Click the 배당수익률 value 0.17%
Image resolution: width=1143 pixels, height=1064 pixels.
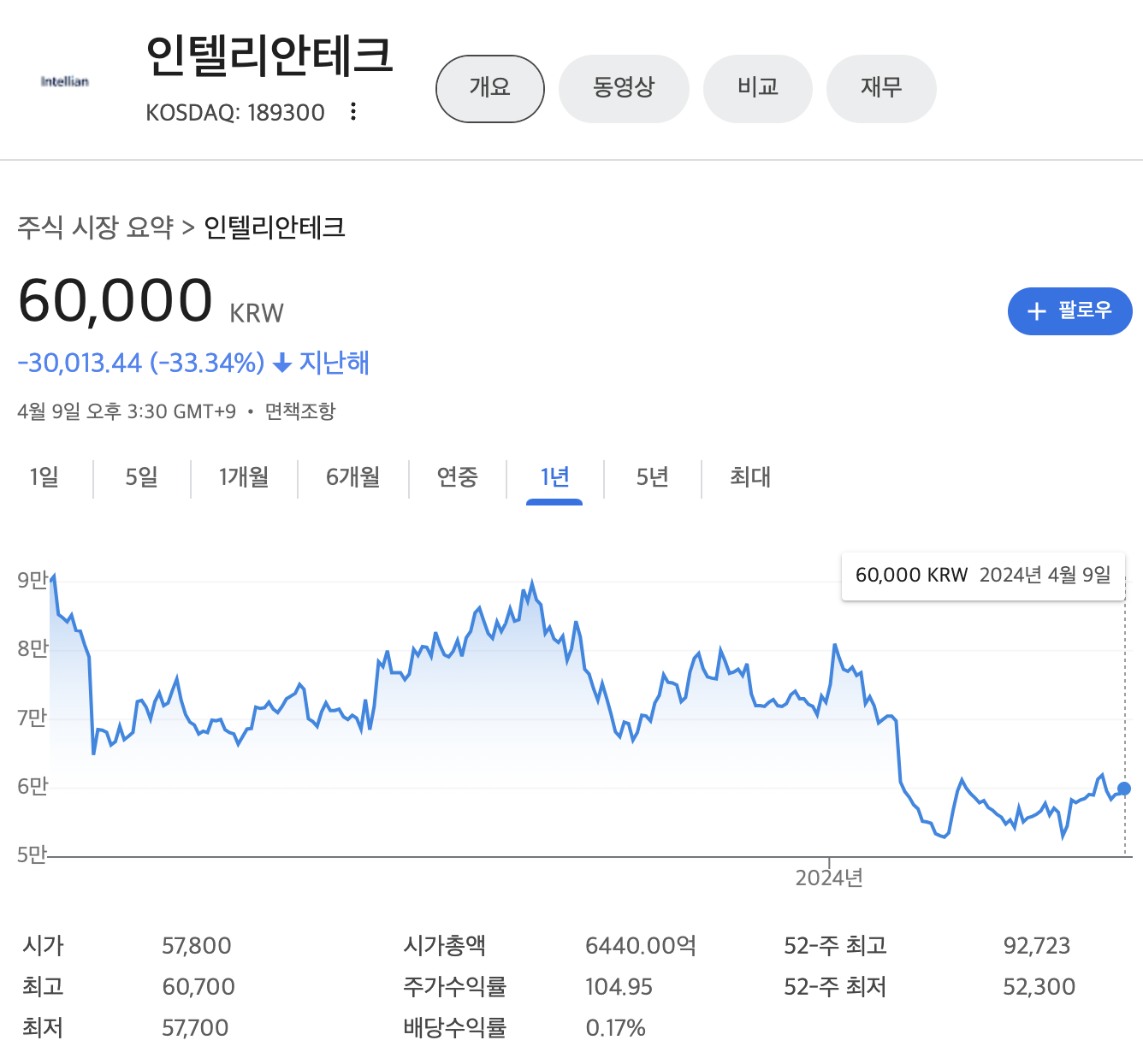tap(615, 1028)
